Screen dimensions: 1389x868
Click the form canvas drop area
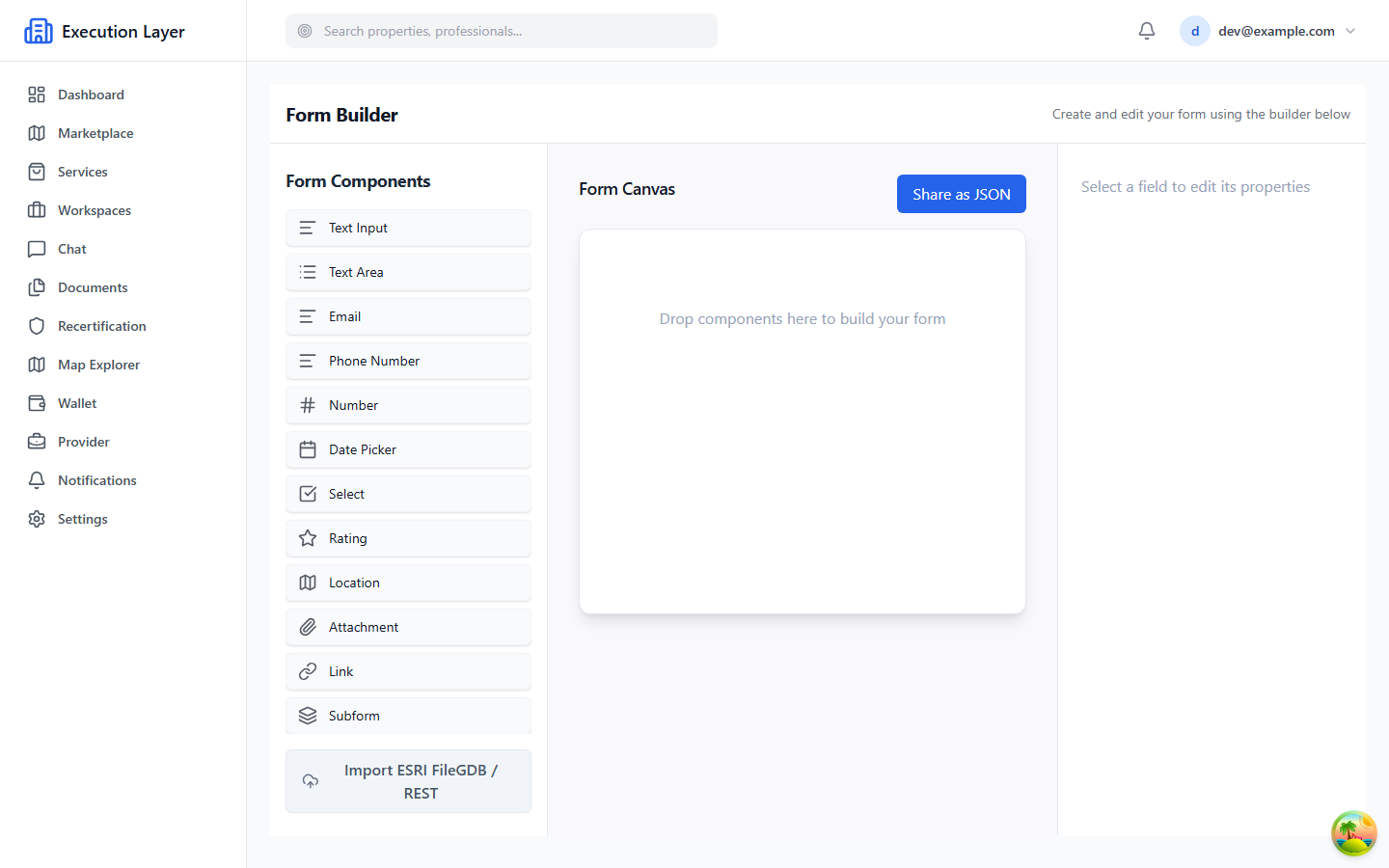coord(803,421)
